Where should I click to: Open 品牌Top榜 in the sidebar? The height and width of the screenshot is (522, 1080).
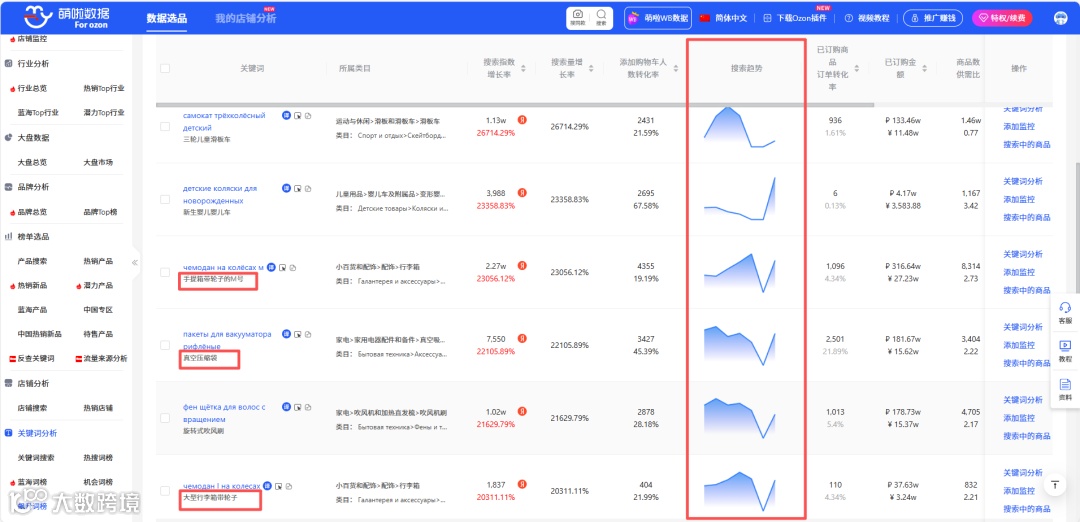click(x=100, y=212)
